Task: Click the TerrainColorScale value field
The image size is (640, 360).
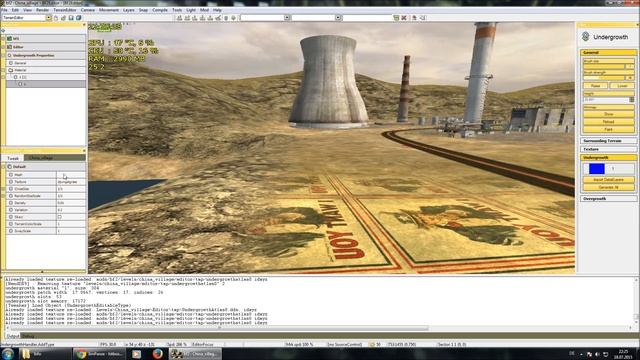Action: (x=71, y=224)
